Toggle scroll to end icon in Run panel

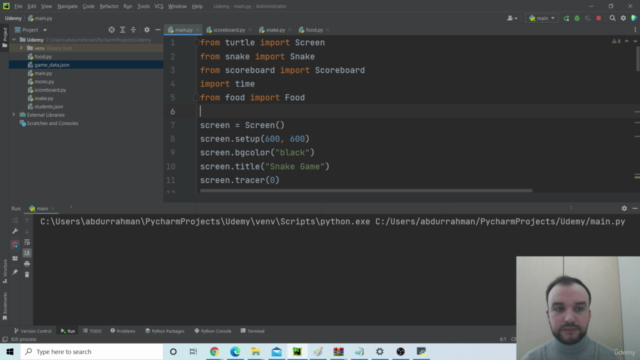27,253
